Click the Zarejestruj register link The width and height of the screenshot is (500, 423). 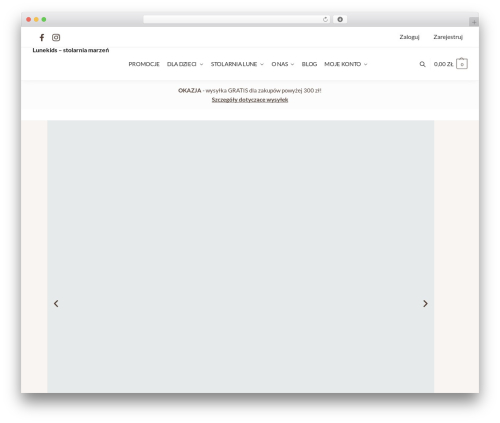448,37
